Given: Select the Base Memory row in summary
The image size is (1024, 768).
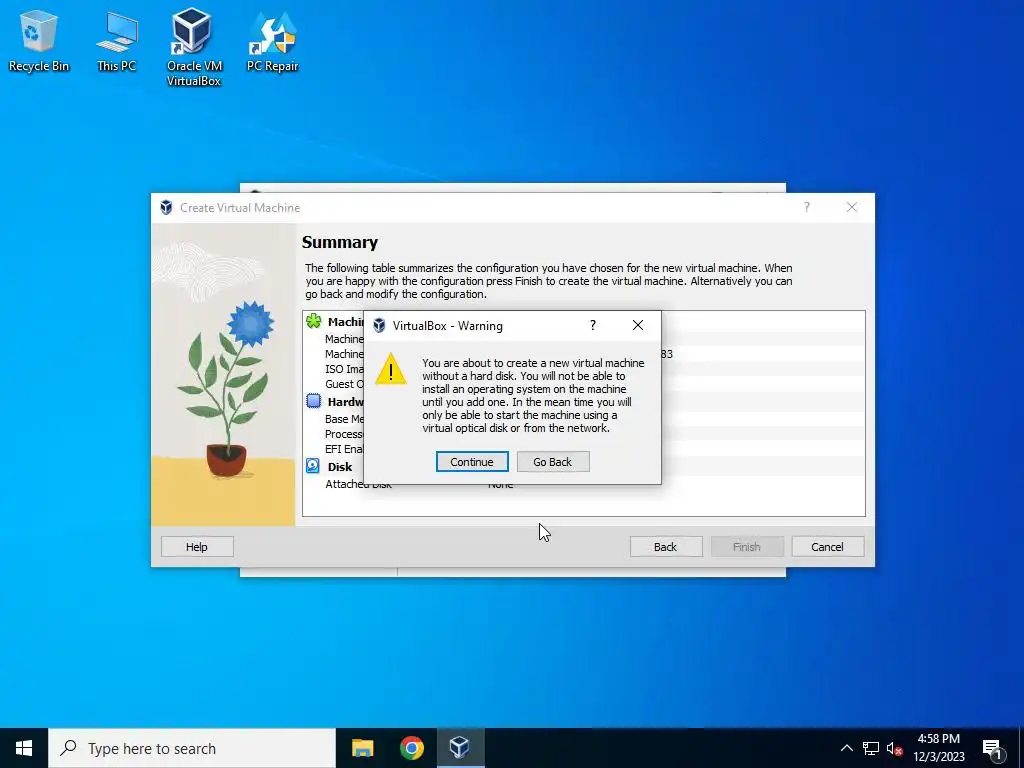Looking at the screenshot, I should tap(345, 419).
